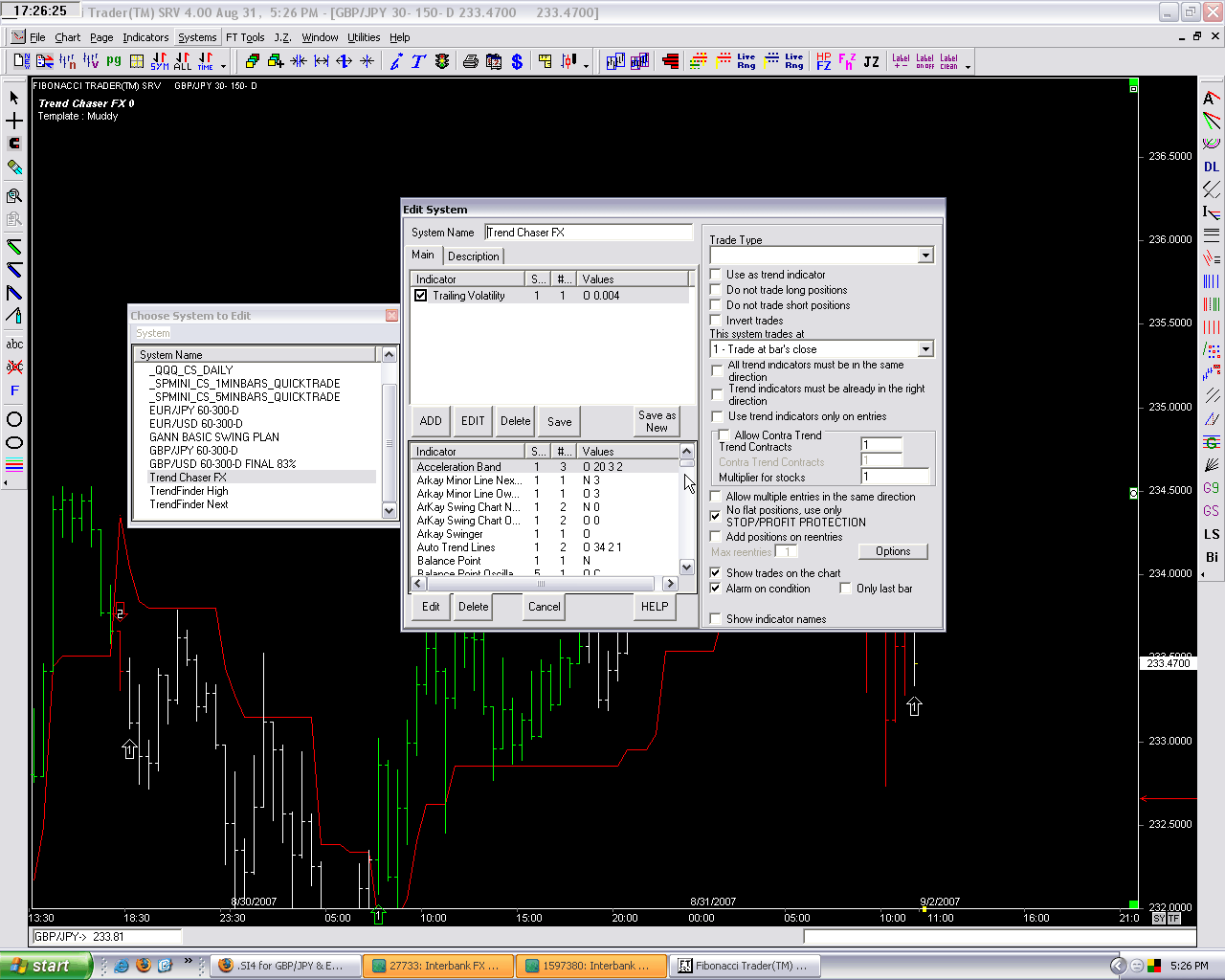The image size is (1225, 980).
Task: Open the FT Tools menu
Action: 245,37
